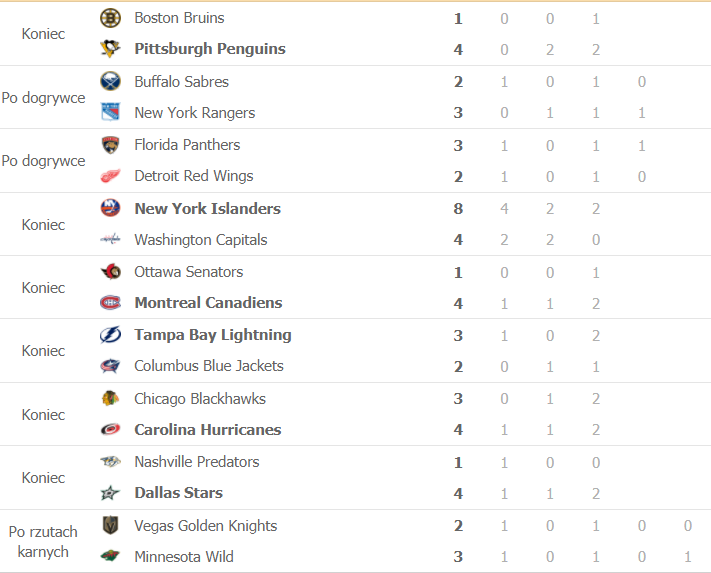Open the New York Rangers team link
The image size is (711, 573).
pyautogui.click(x=194, y=113)
